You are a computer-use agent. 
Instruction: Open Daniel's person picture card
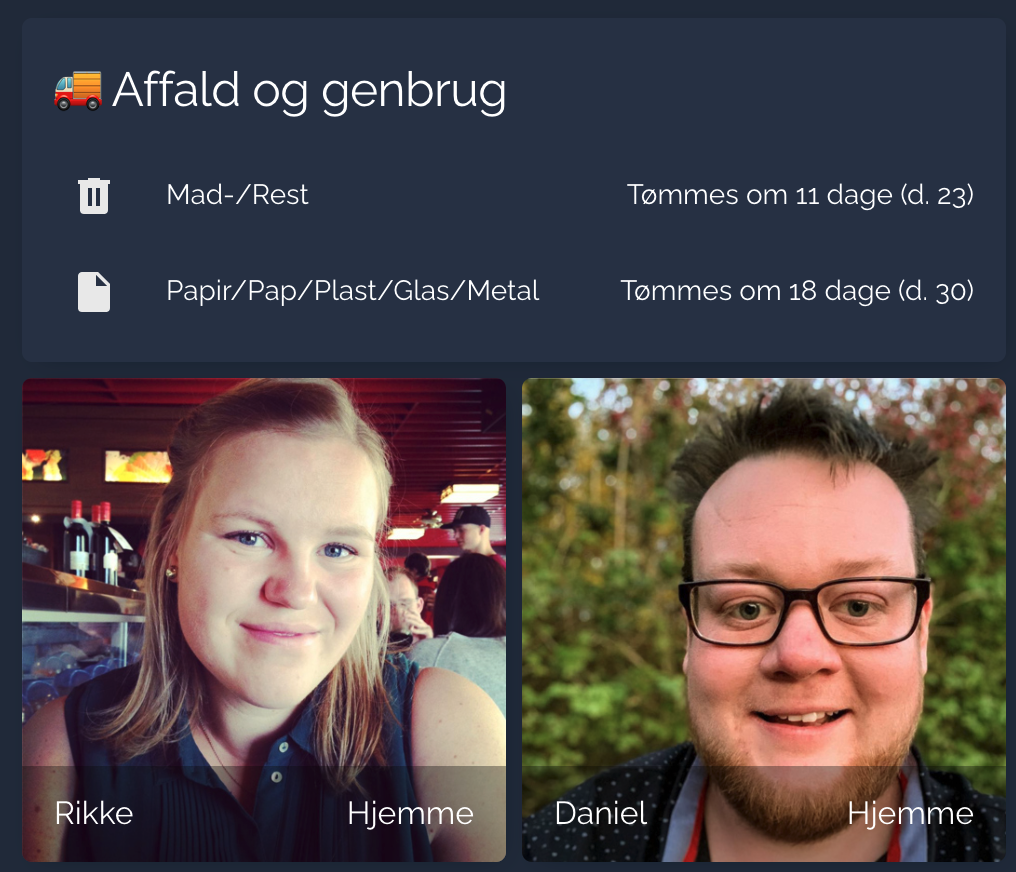pyautogui.click(x=764, y=620)
